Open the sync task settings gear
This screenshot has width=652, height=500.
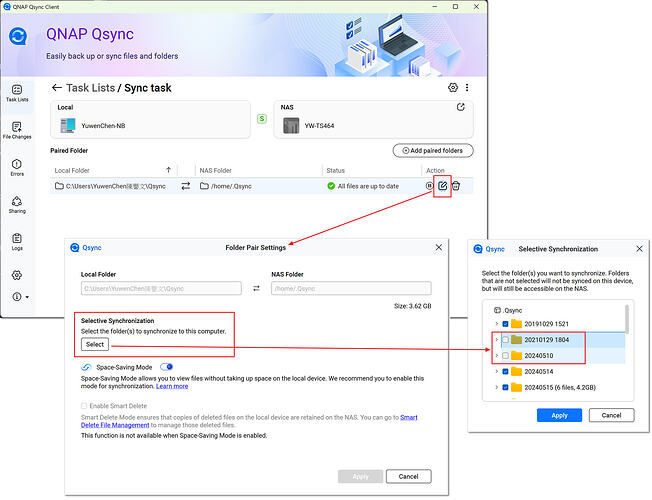[453, 88]
